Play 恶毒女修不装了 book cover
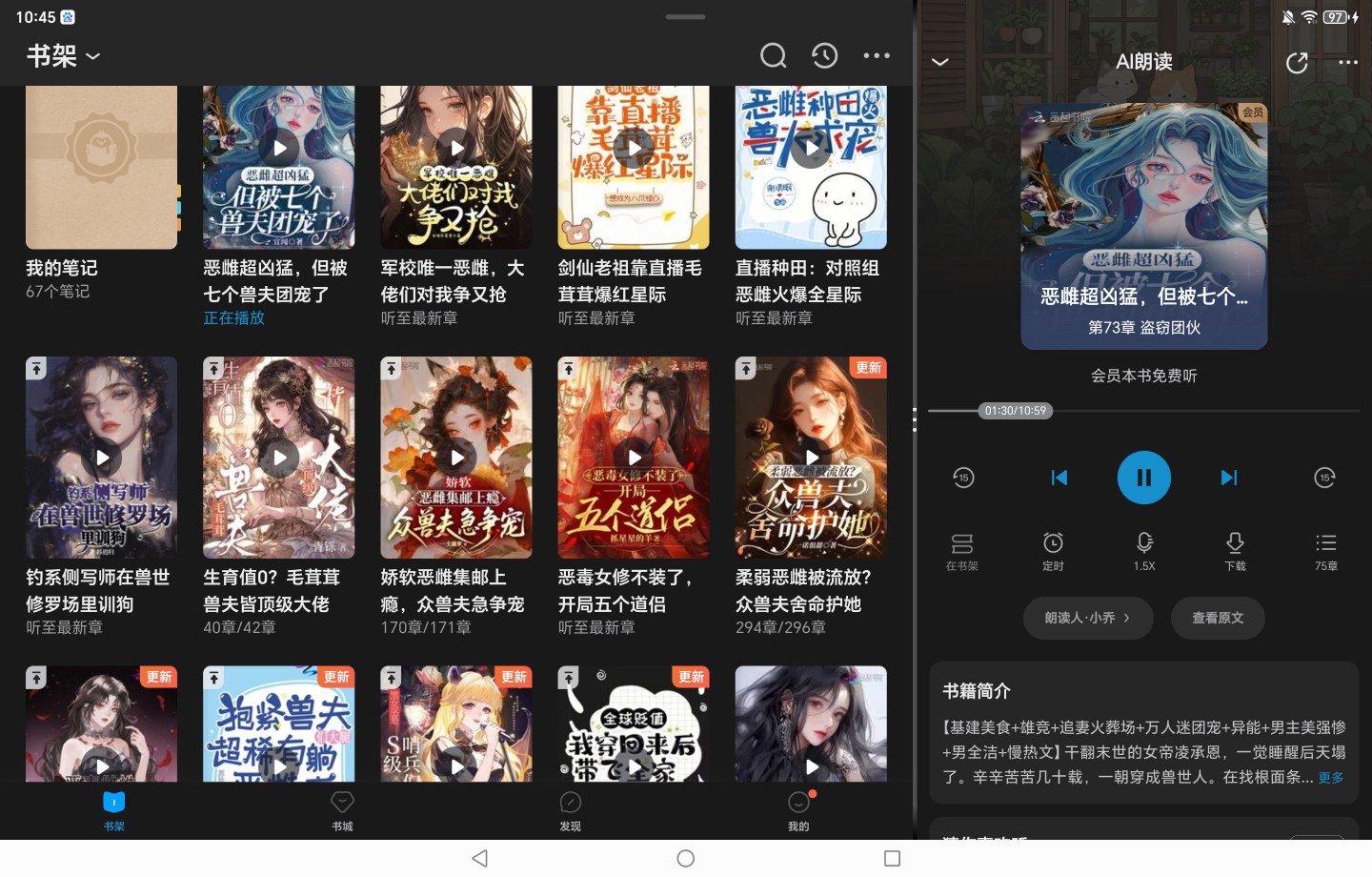The height and width of the screenshot is (877, 1372). coord(634,458)
